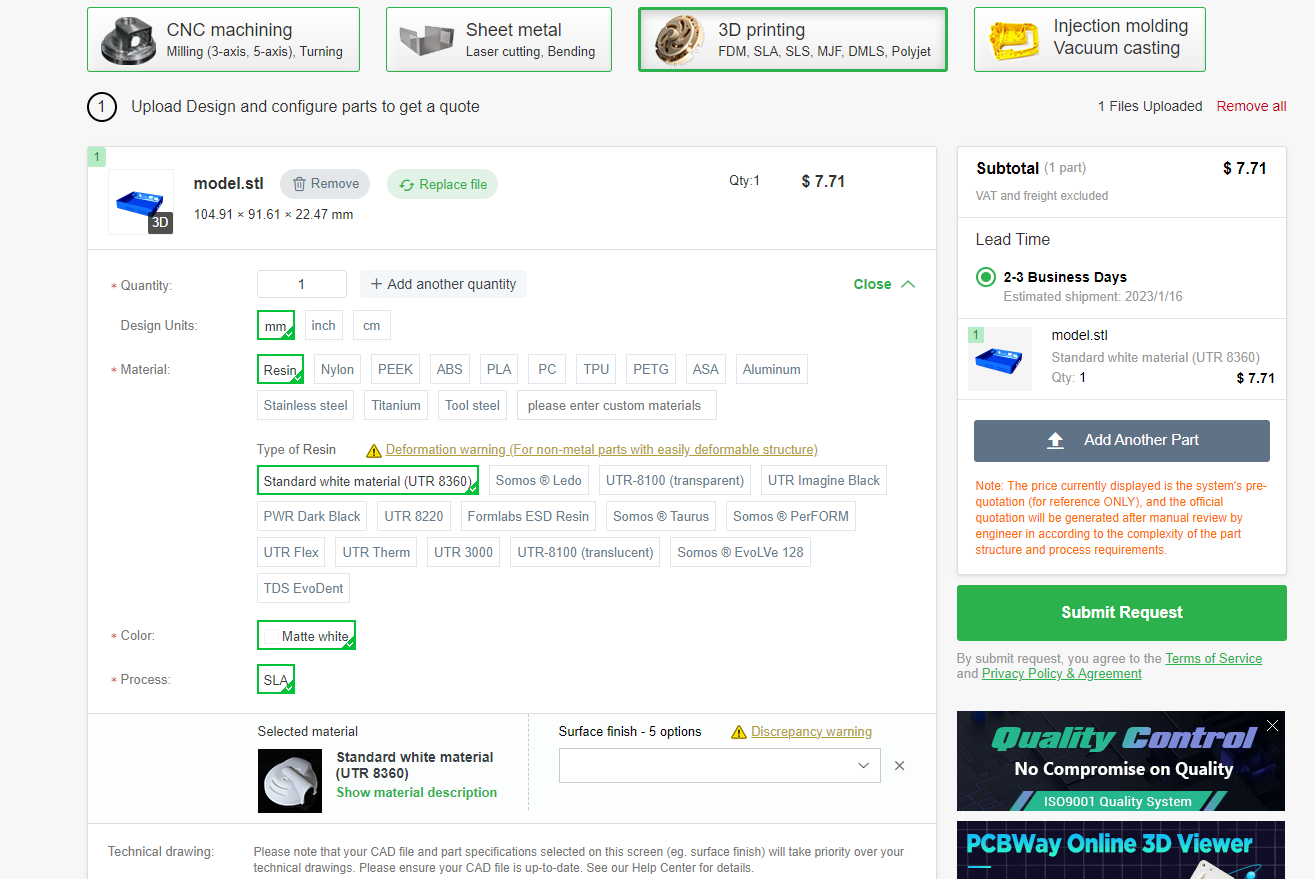Click Replace file button

point(443,184)
